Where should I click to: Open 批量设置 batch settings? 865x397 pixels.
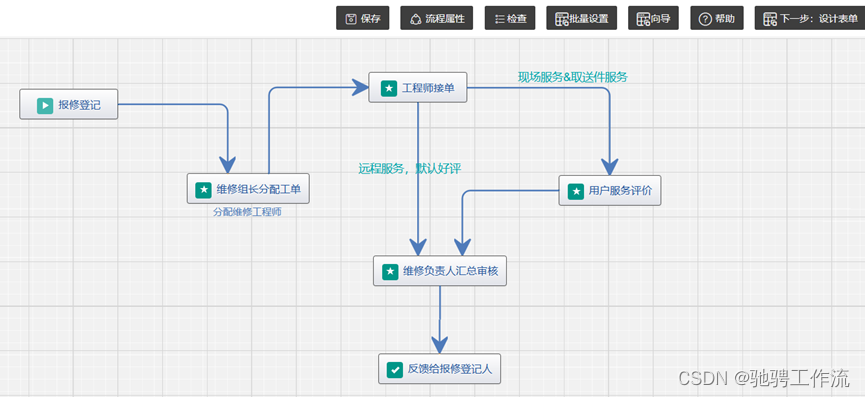[x=581, y=18]
